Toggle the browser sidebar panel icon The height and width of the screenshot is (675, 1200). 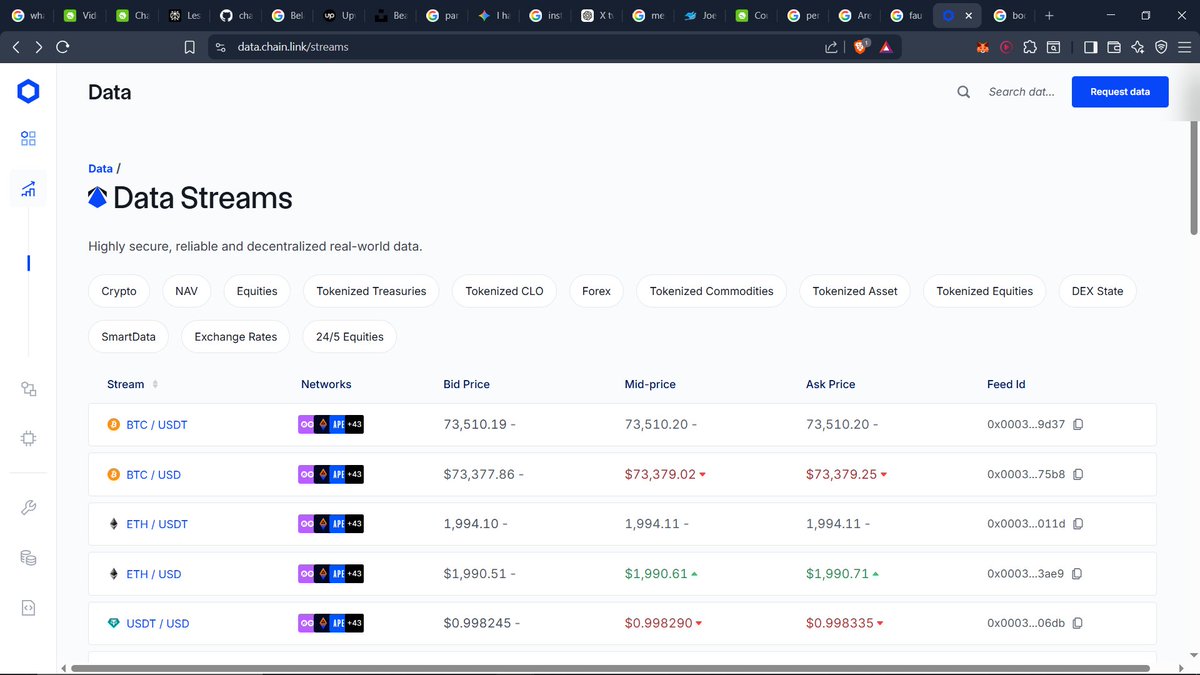click(1090, 47)
